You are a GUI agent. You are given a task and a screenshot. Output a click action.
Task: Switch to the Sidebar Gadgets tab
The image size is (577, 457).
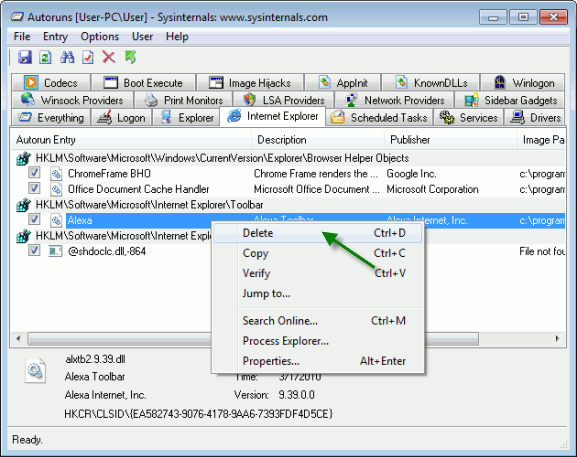510,100
